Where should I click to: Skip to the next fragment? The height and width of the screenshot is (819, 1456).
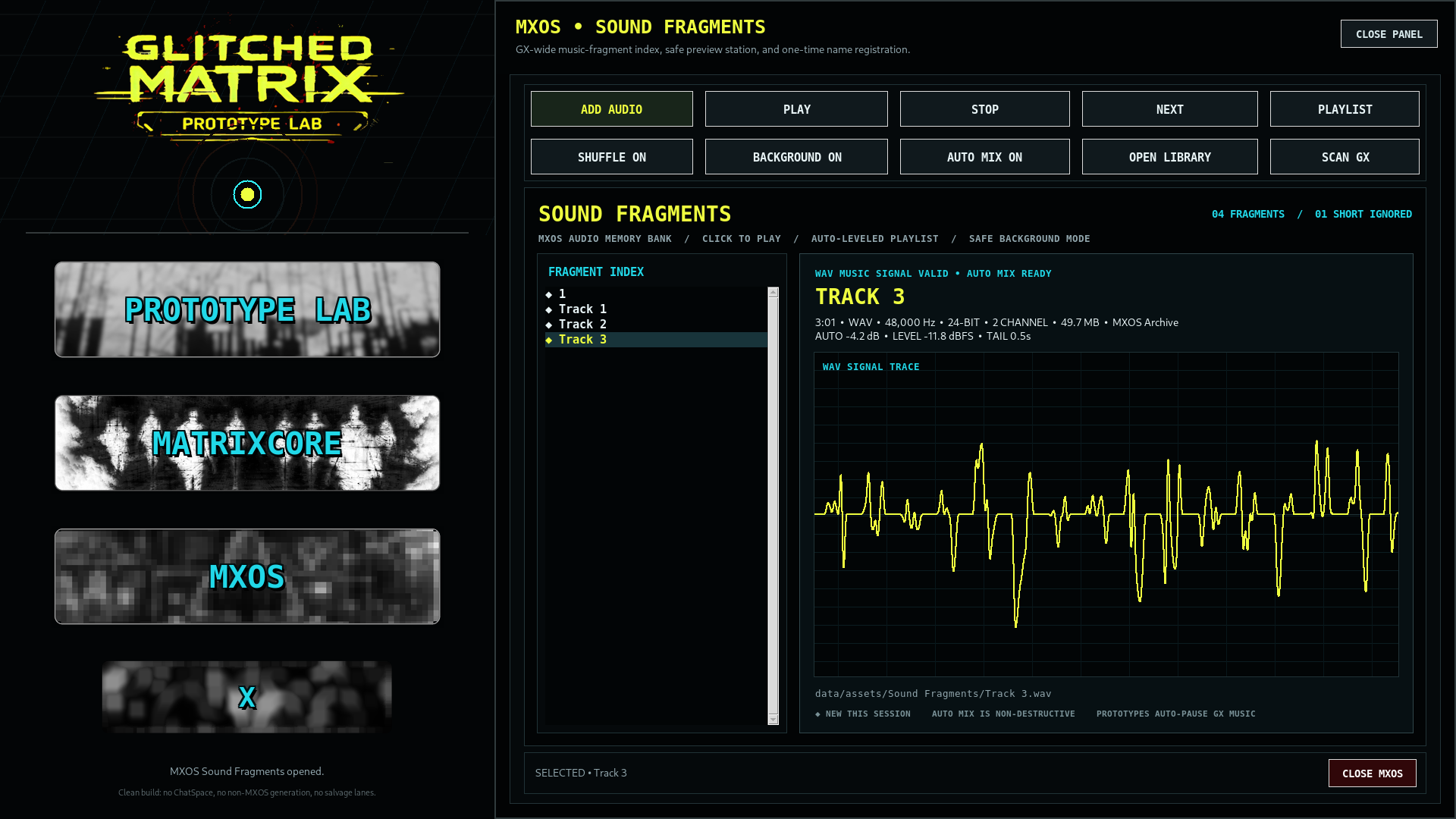tap(1169, 109)
